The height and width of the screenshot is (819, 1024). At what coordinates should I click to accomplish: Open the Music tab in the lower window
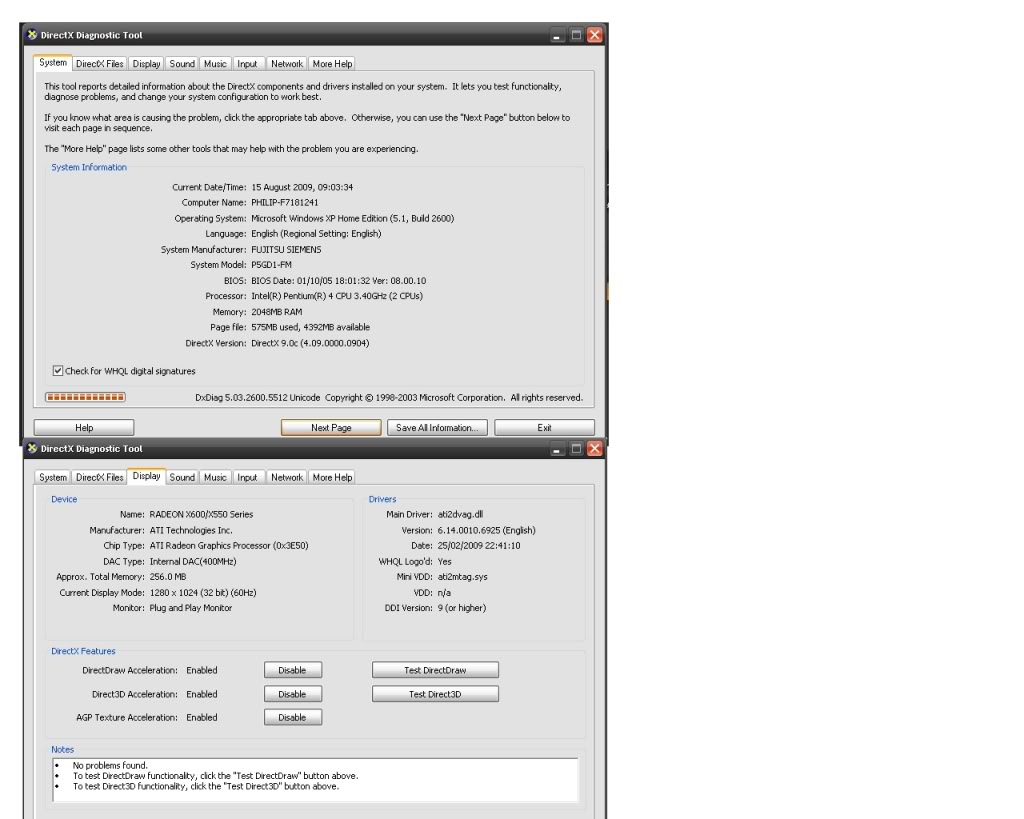(x=216, y=477)
